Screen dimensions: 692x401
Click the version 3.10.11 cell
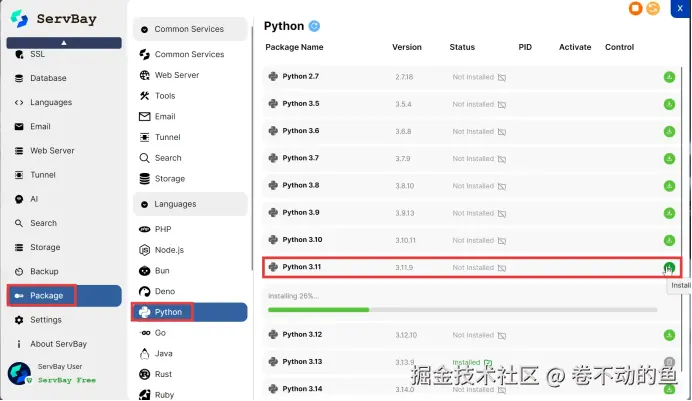(406, 240)
